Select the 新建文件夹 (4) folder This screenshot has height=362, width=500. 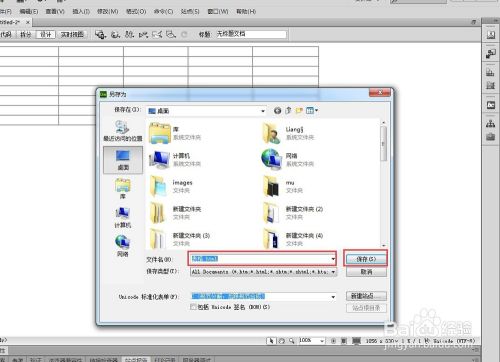pyautogui.click(x=293, y=239)
